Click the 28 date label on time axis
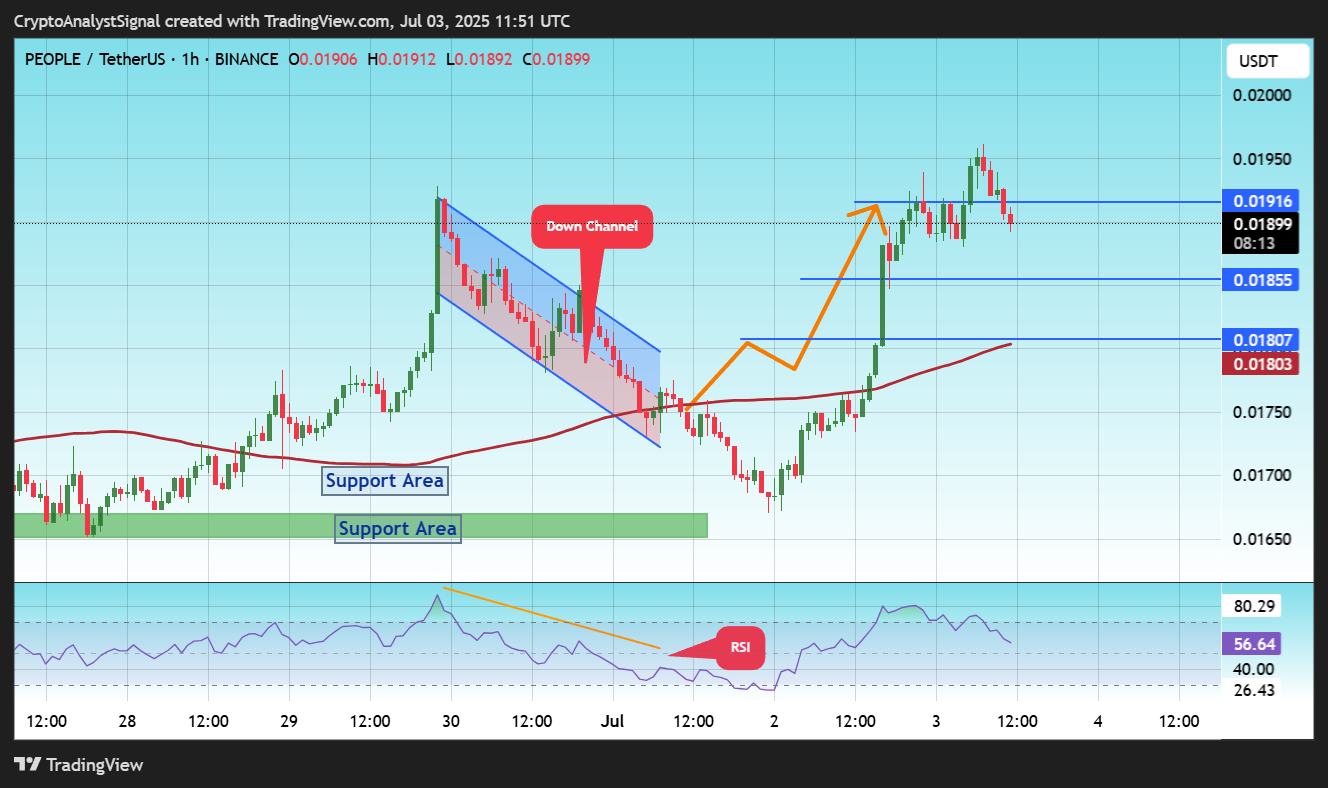 (127, 721)
